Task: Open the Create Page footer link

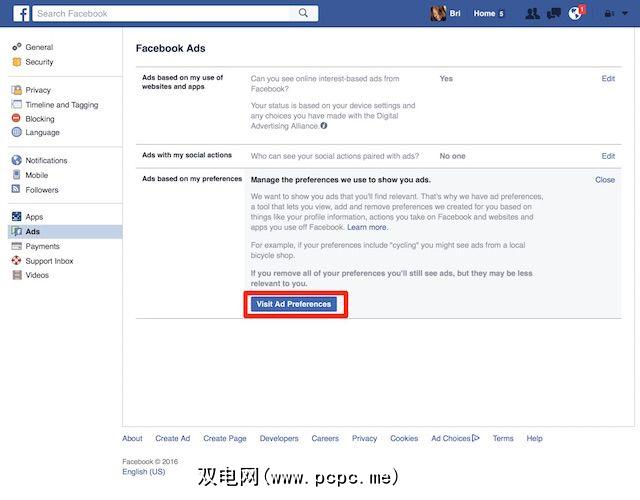Action: [224, 438]
